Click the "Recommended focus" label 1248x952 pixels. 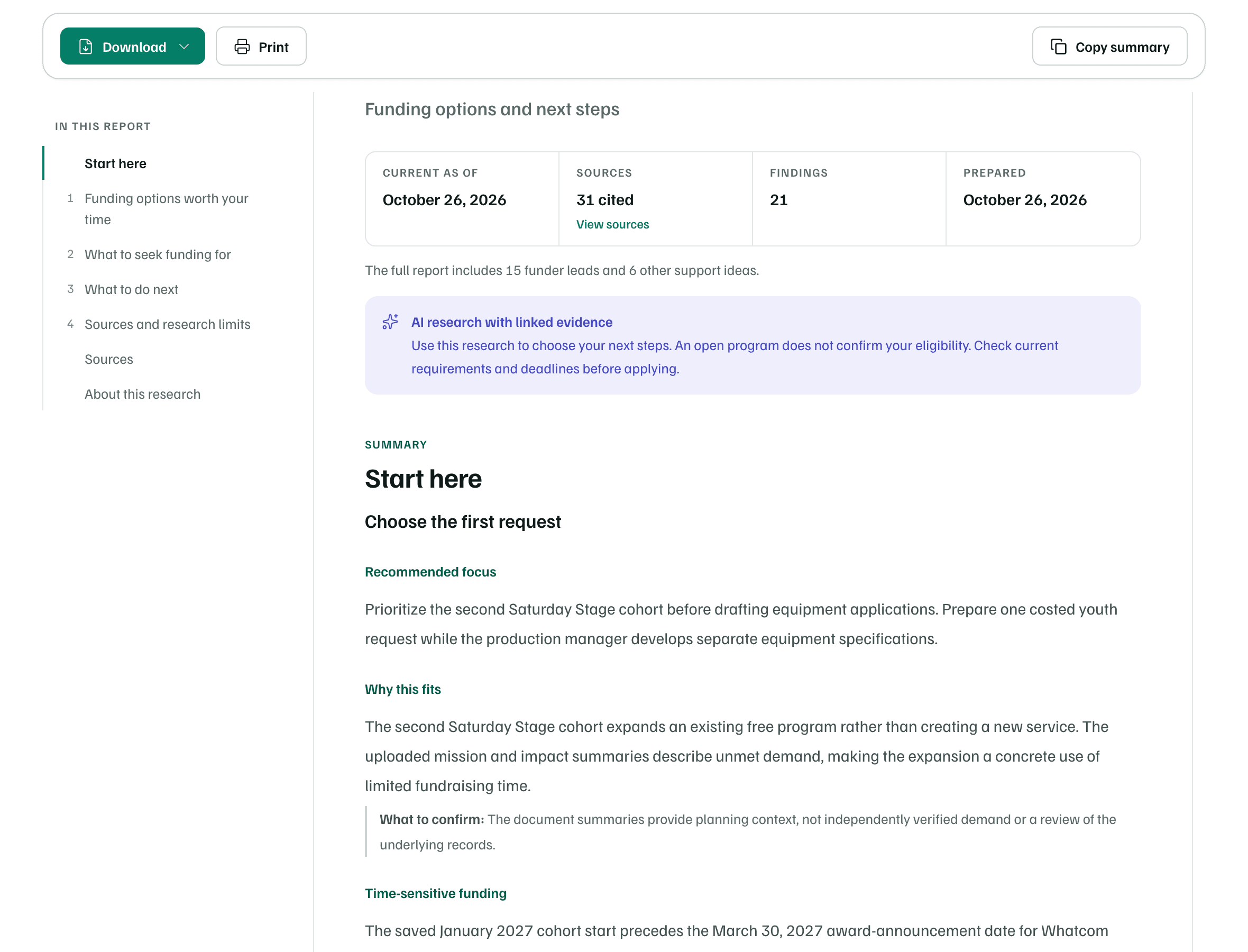point(430,572)
